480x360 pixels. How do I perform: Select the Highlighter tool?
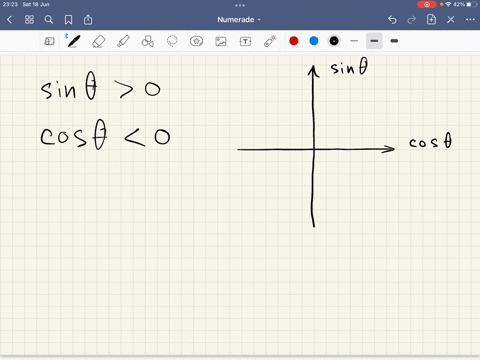click(x=123, y=41)
